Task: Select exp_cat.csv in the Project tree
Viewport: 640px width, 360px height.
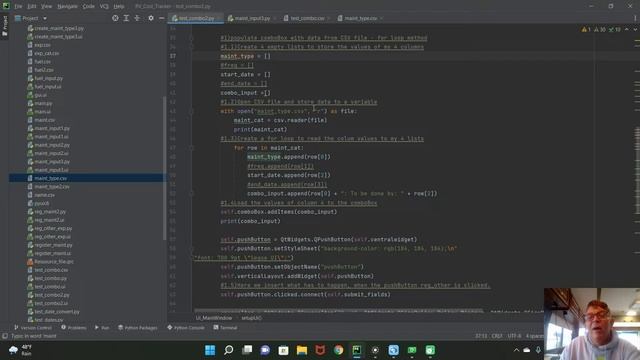Action: pos(47,53)
